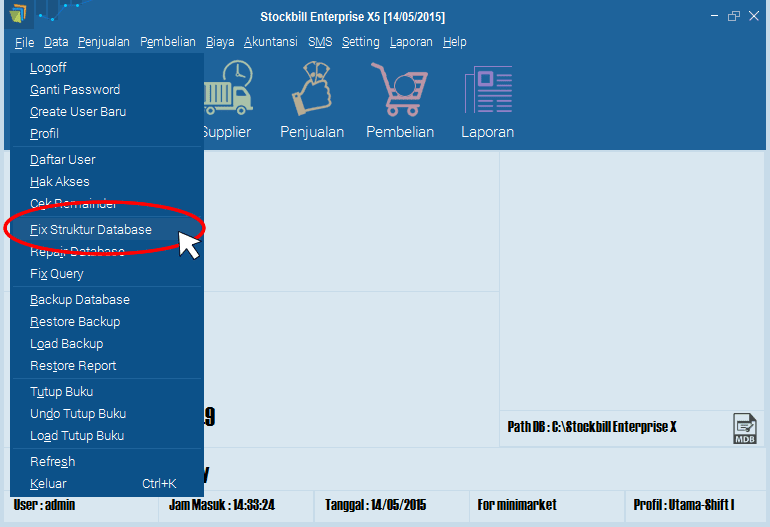
Task: Open Daftar User entry
Action: tap(107, 160)
